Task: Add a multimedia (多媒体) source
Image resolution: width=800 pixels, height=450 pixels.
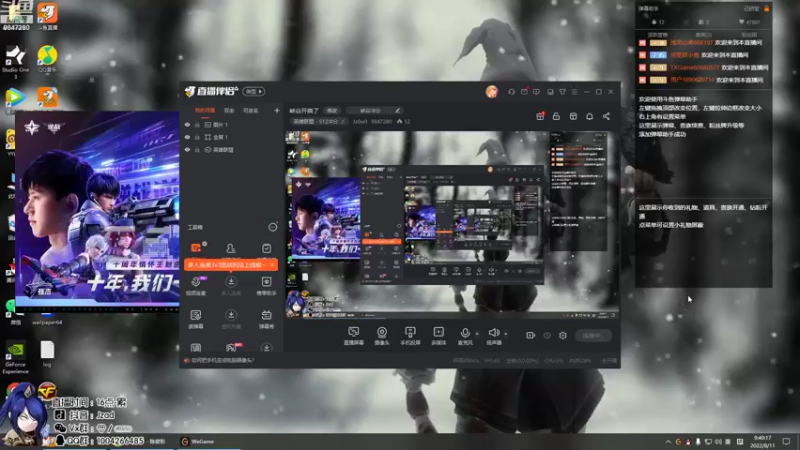Action: [438, 336]
